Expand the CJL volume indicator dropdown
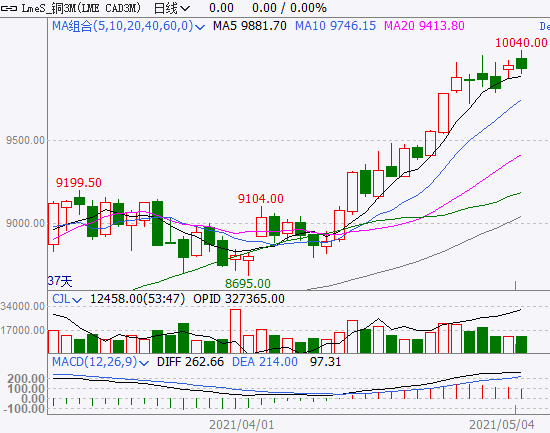 point(76,300)
